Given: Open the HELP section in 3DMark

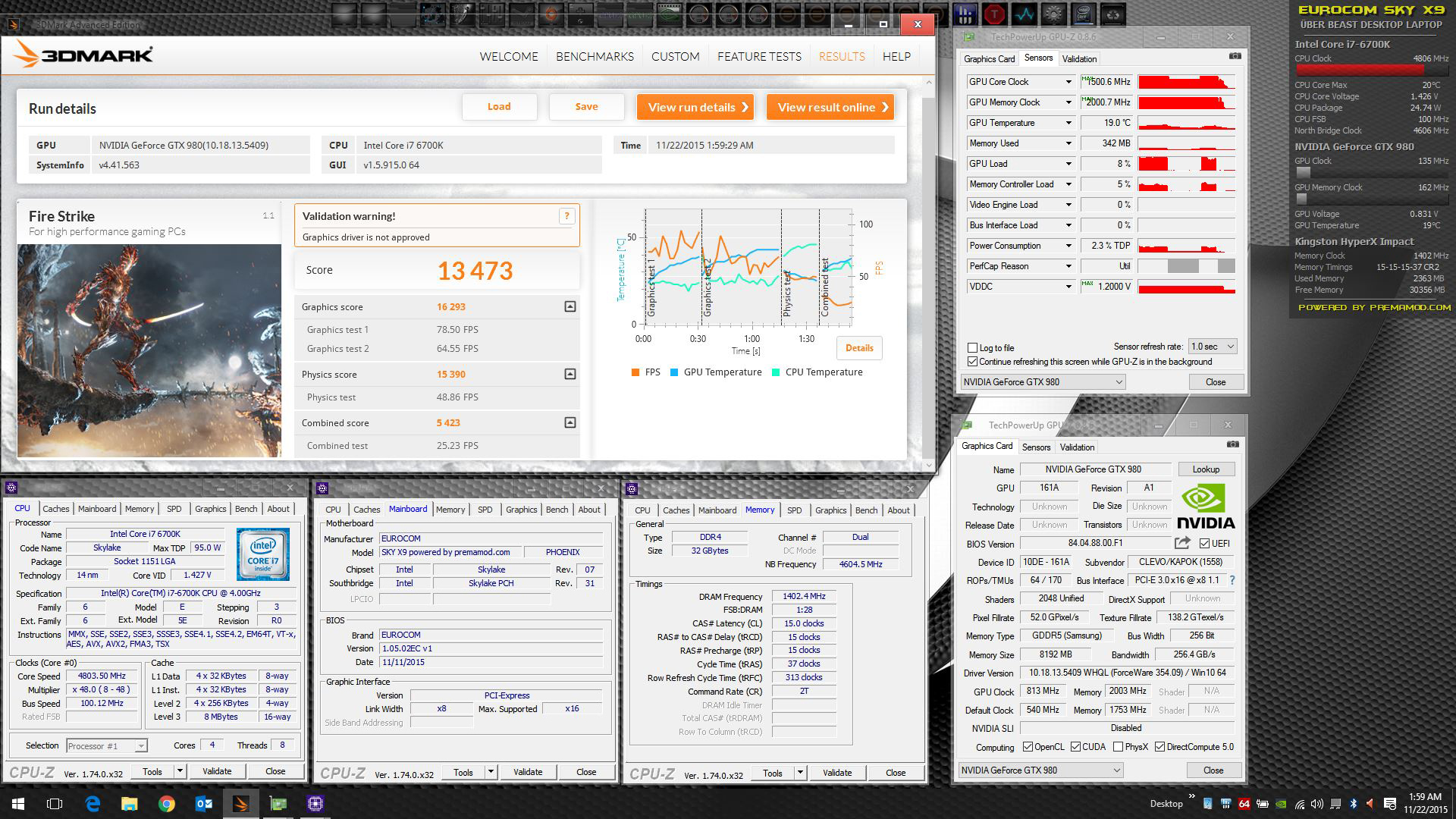Looking at the screenshot, I should (896, 57).
